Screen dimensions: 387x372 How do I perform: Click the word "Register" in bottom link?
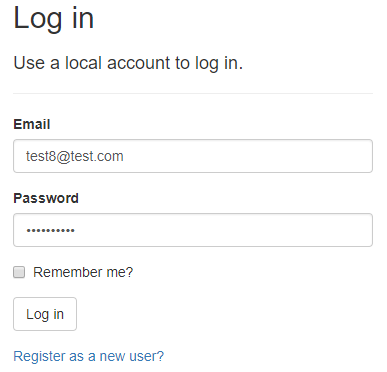point(39,356)
